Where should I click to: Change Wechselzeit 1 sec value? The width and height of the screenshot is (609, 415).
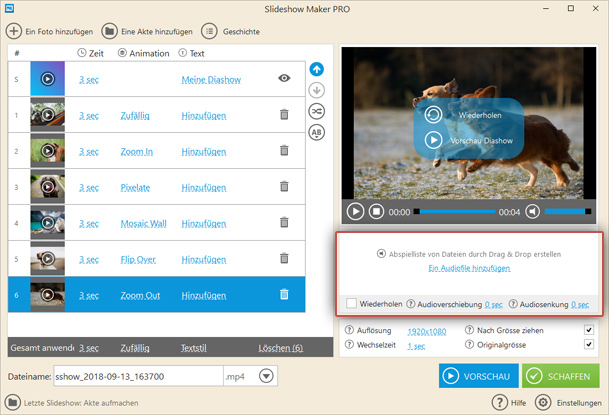point(416,346)
